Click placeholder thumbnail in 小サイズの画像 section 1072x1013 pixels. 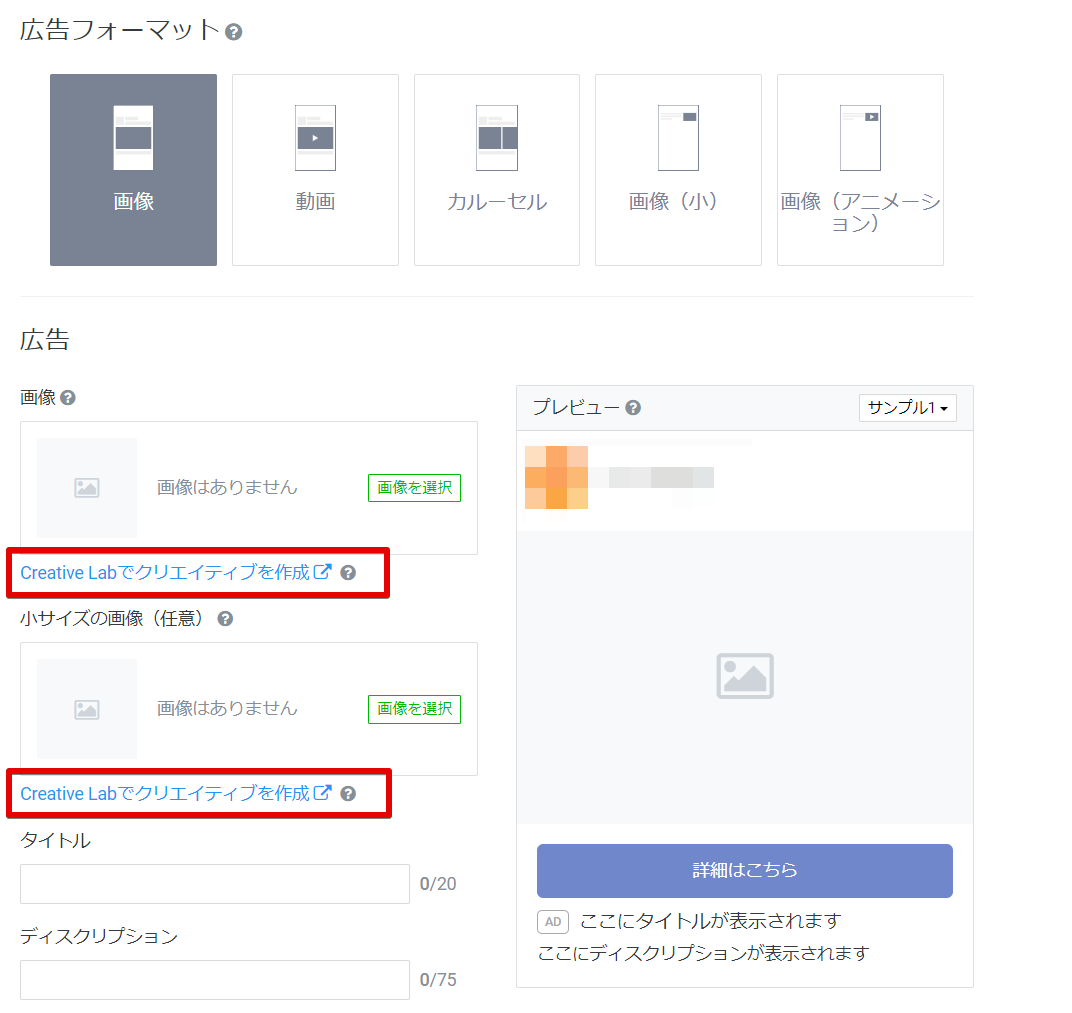click(87, 709)
